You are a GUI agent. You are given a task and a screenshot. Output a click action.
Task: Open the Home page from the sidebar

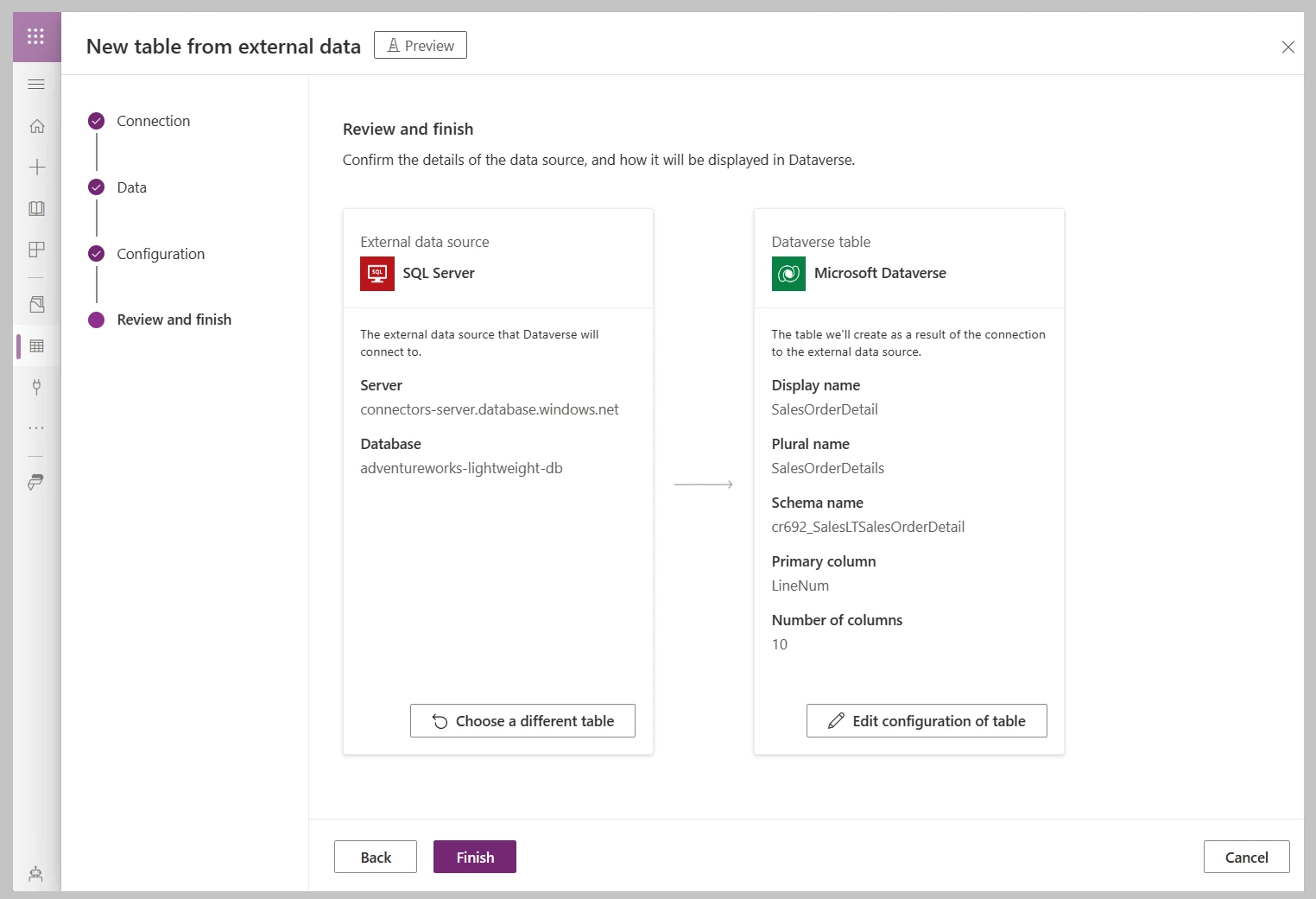point(35,125)
